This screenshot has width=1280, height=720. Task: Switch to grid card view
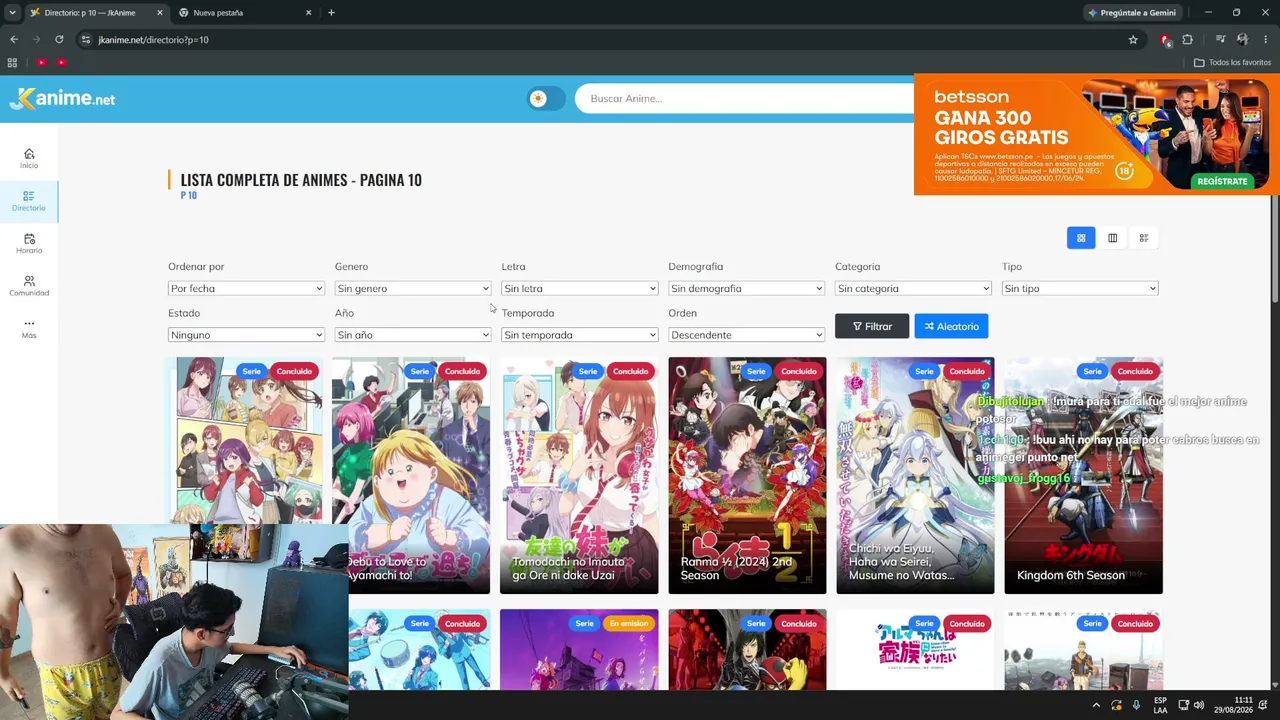click(x=1081, y=238)
